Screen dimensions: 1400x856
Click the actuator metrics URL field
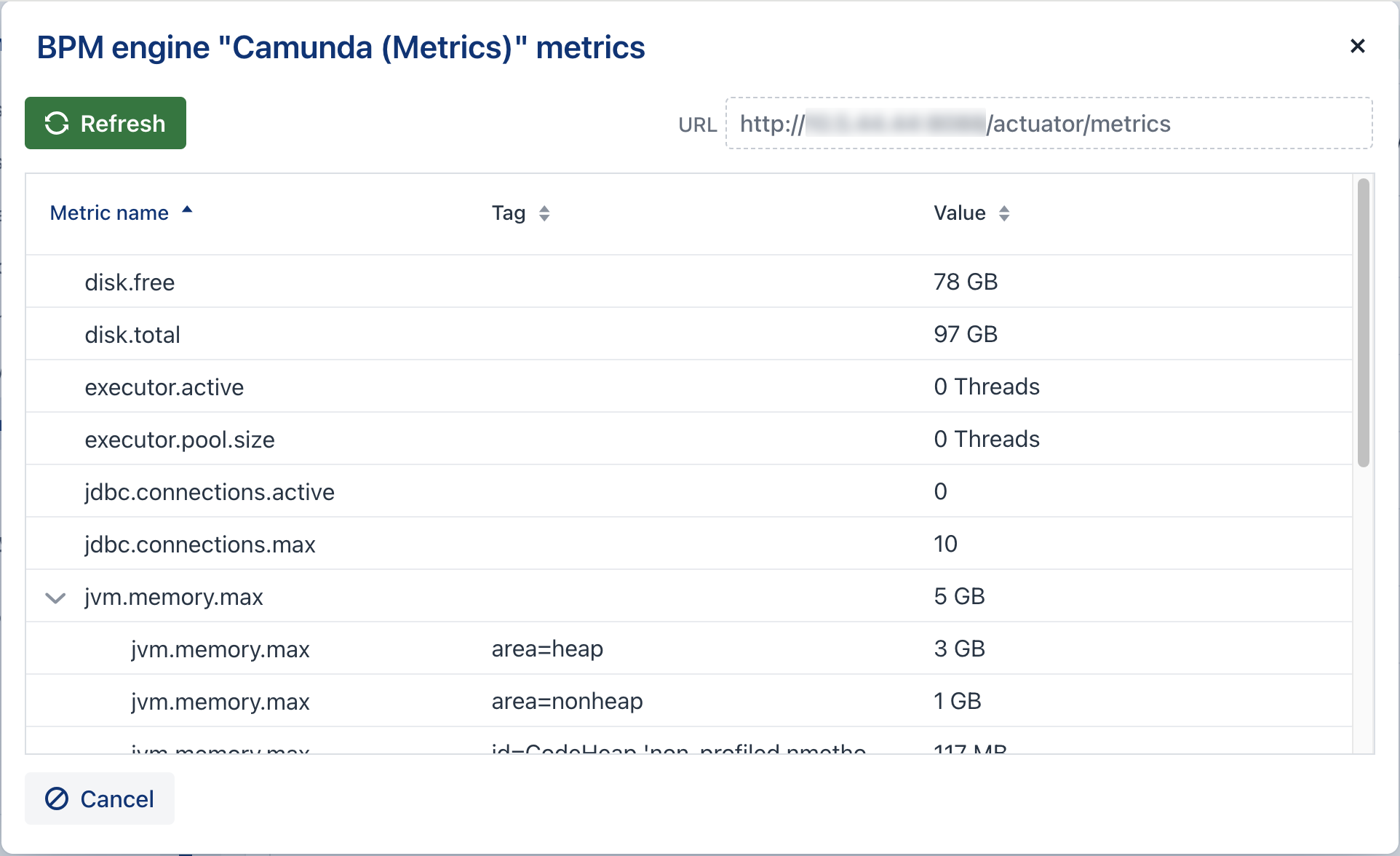point(1048,123)
